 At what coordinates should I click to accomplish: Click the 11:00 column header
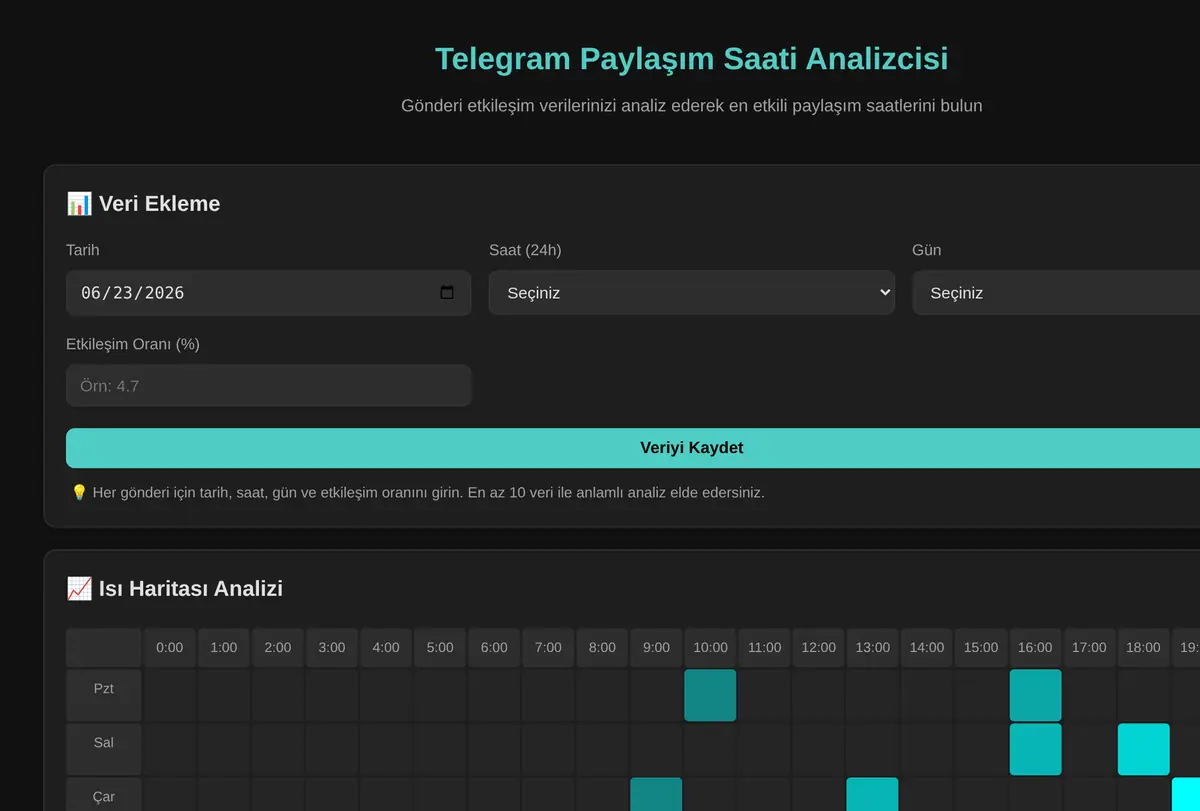(x=765, y=648)
